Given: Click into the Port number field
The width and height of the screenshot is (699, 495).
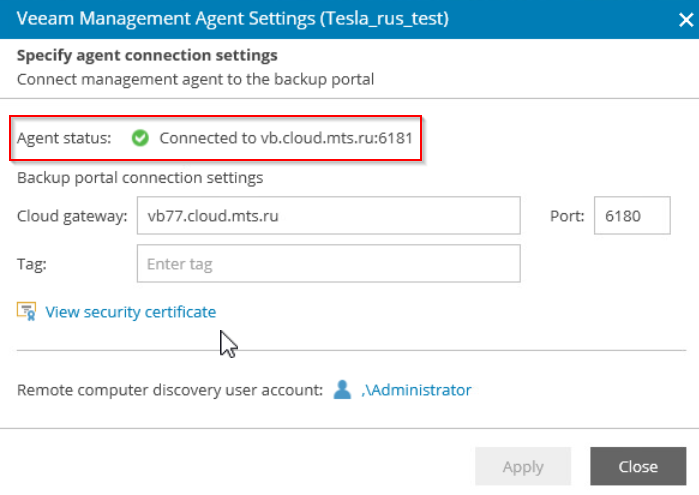Looking at the screenshot, I should click(631, 215).
